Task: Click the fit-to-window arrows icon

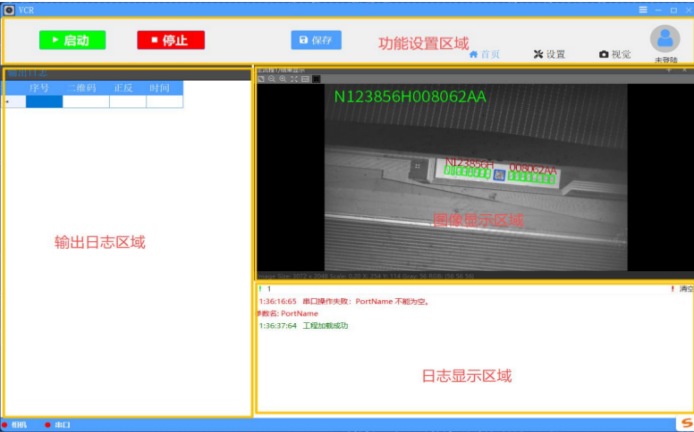Action: point(294,79)
